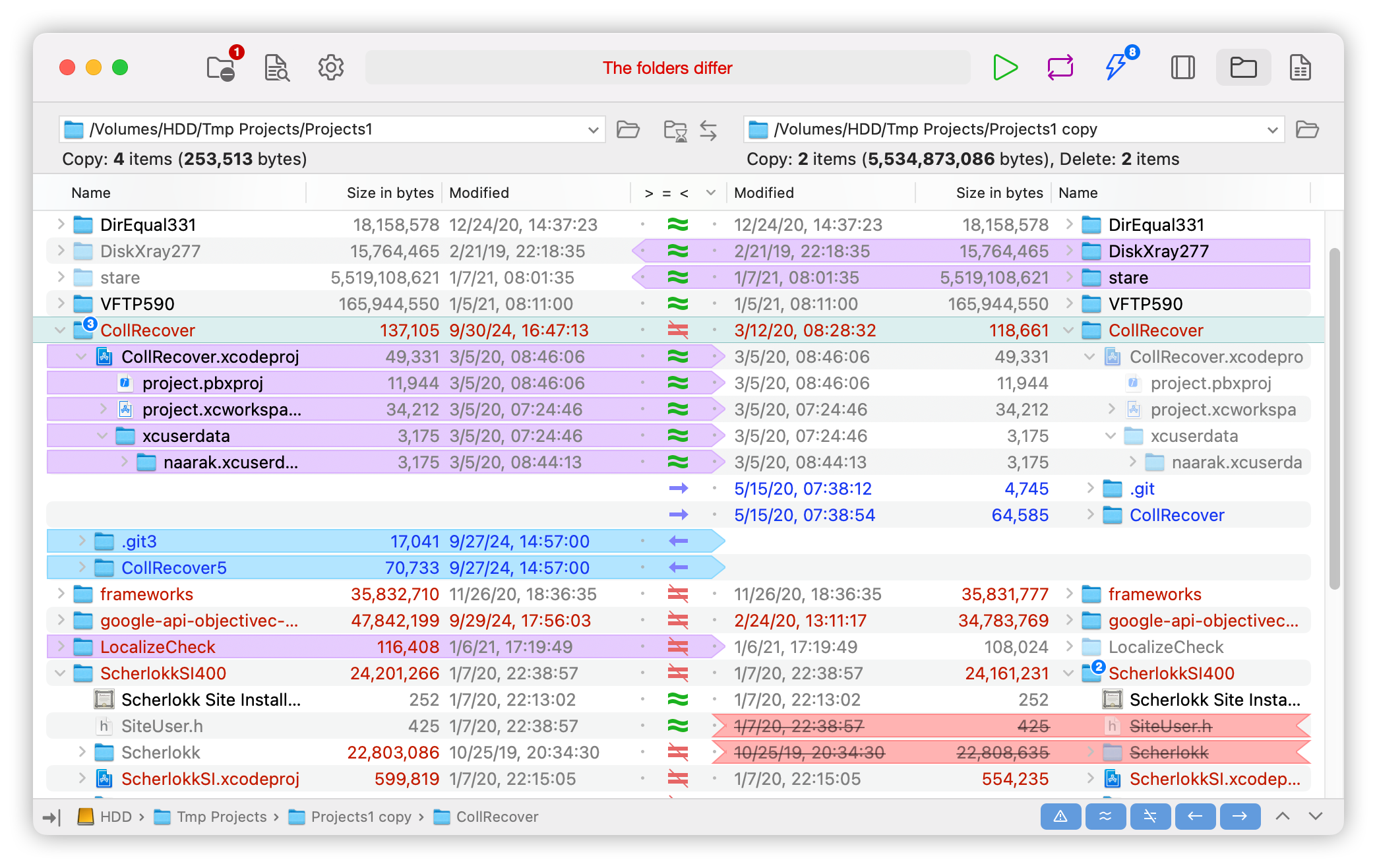Click the sidebar panel layout icon
The image size is (1377, 868).
(1182, 68)
